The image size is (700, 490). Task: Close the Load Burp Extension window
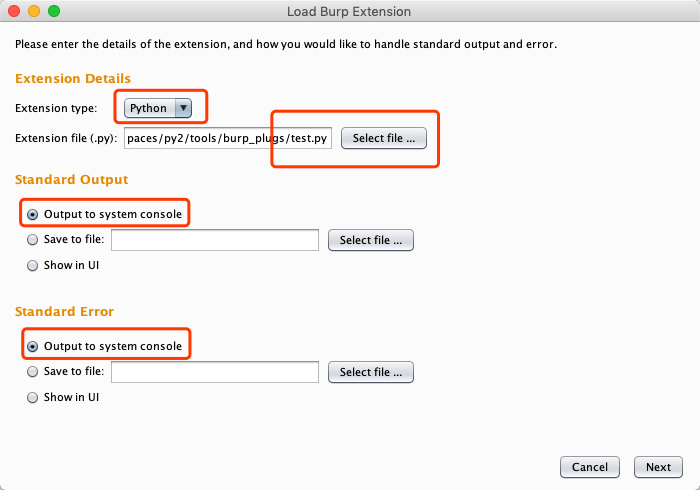[14, 11]
